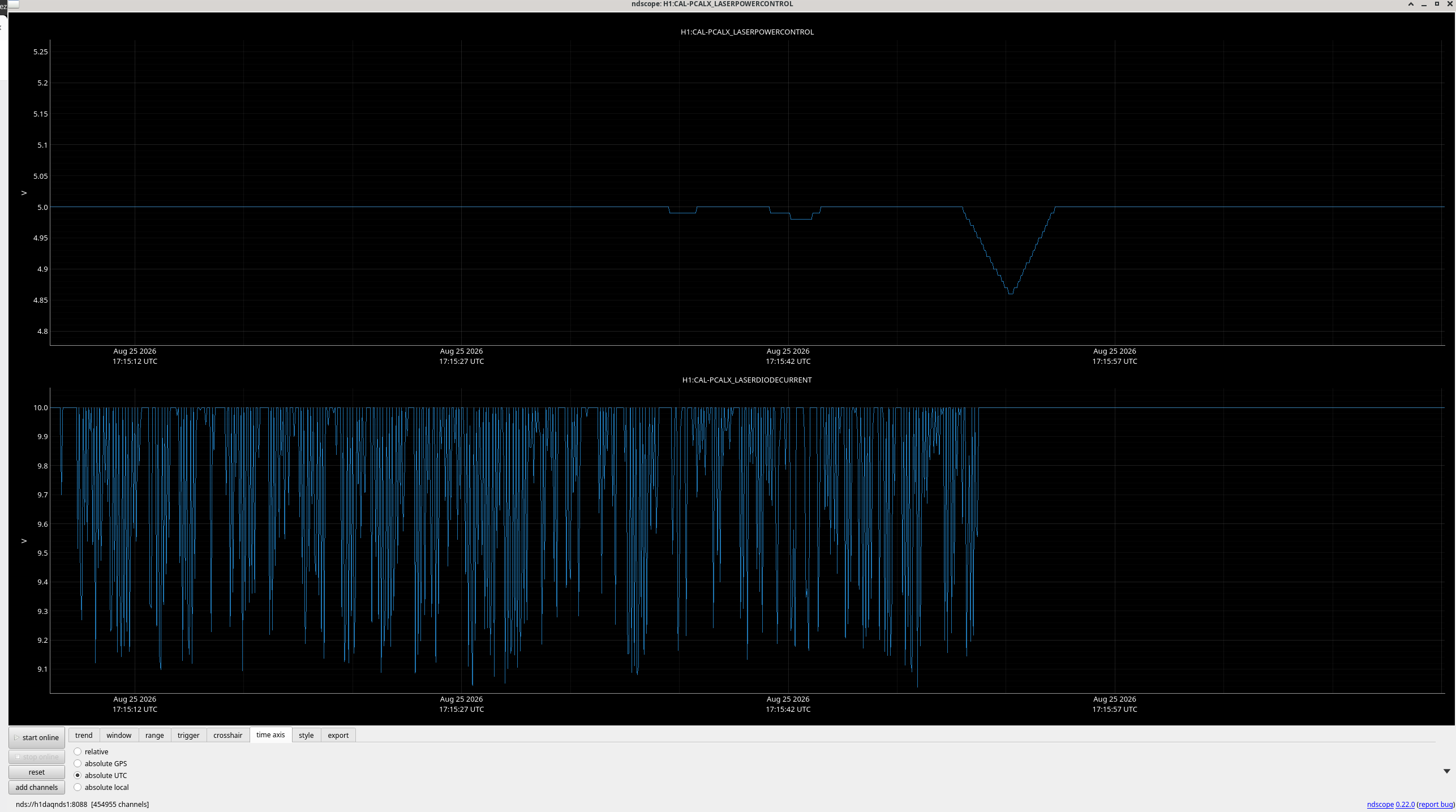Viewport: 1456px width, 812px height.
Task: Open the trend tab
Action: [x=84, y=735]
